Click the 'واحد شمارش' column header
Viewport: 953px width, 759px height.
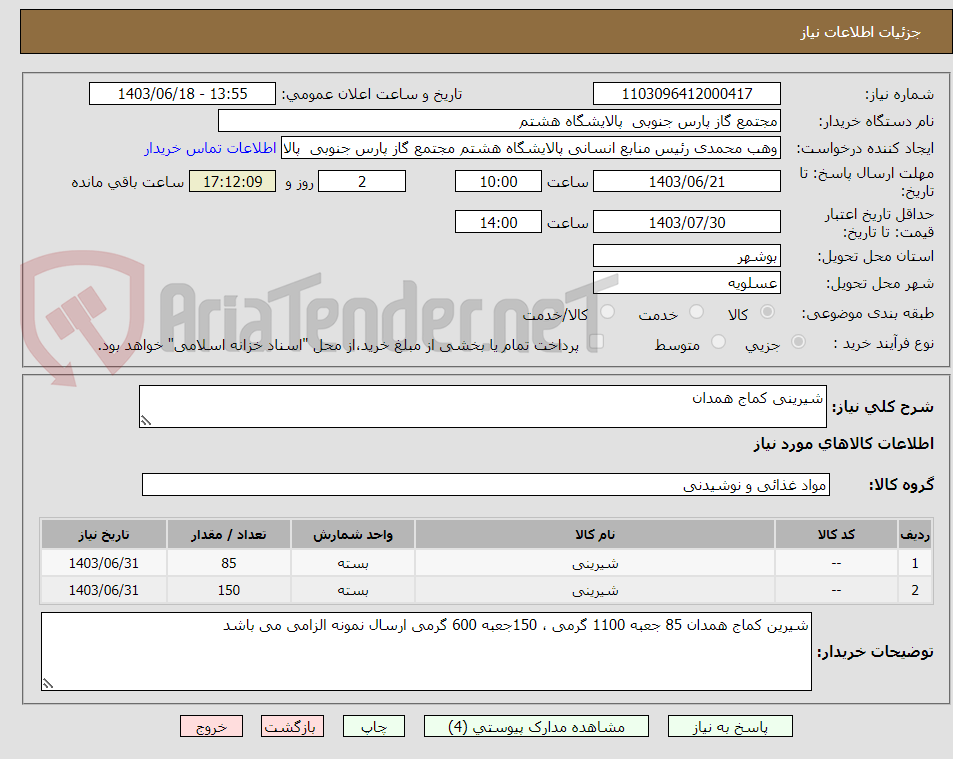[353, 535]
